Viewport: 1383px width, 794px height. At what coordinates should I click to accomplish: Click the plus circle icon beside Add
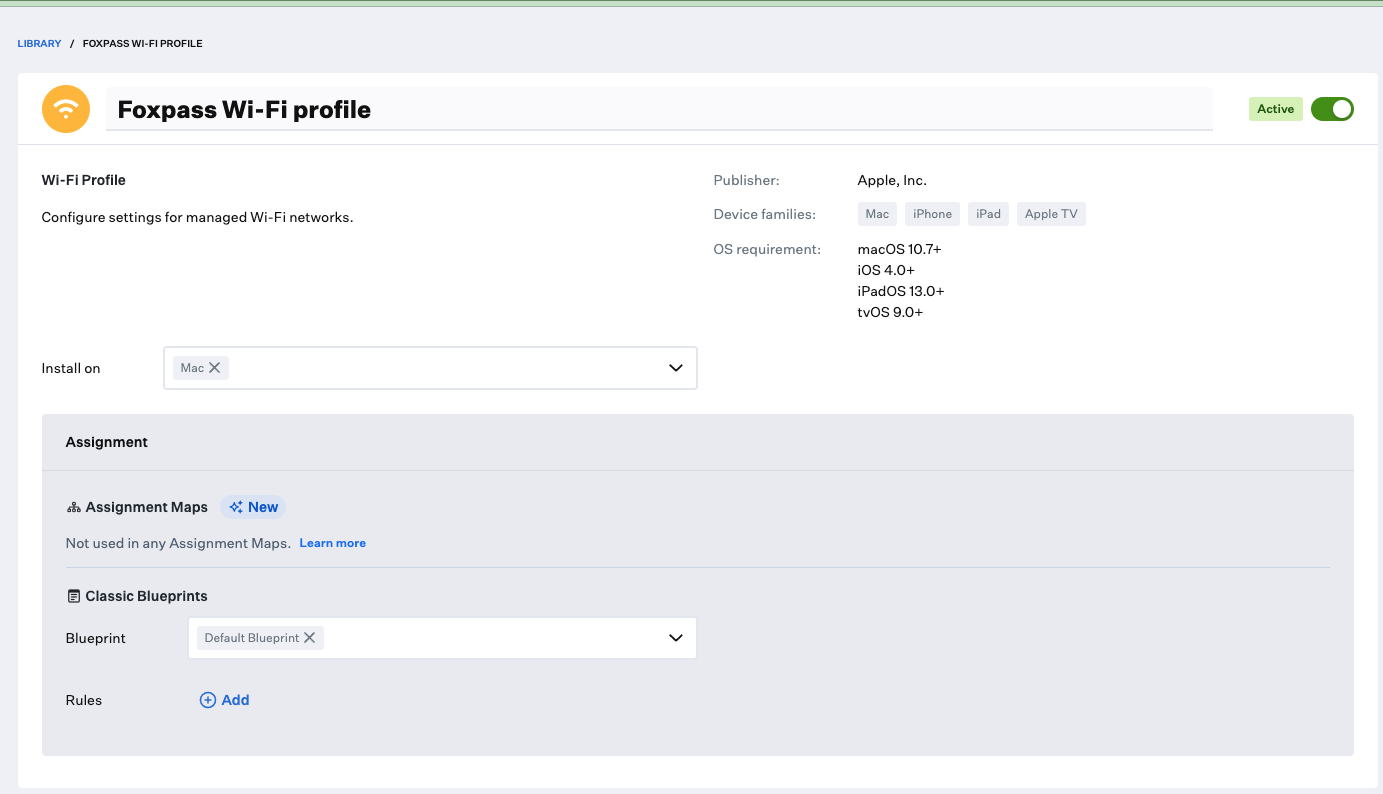pos(208,700)
